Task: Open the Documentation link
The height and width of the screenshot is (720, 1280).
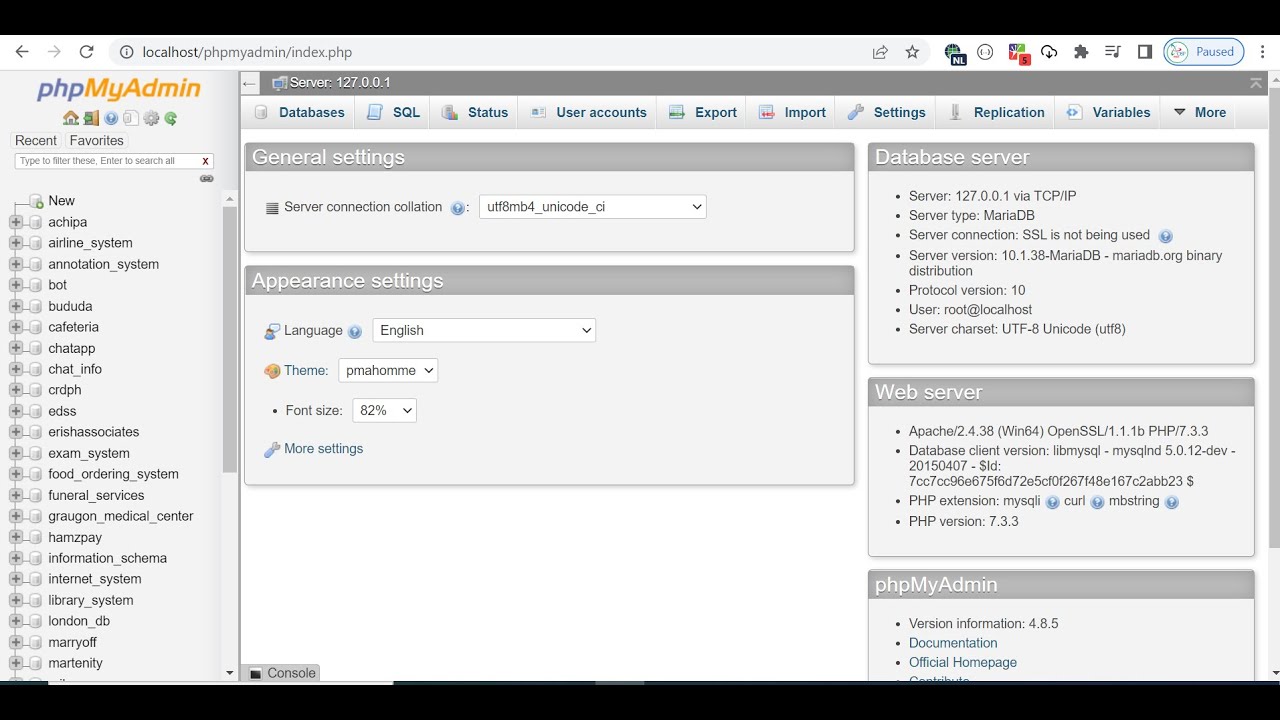Action: (953, 643)
